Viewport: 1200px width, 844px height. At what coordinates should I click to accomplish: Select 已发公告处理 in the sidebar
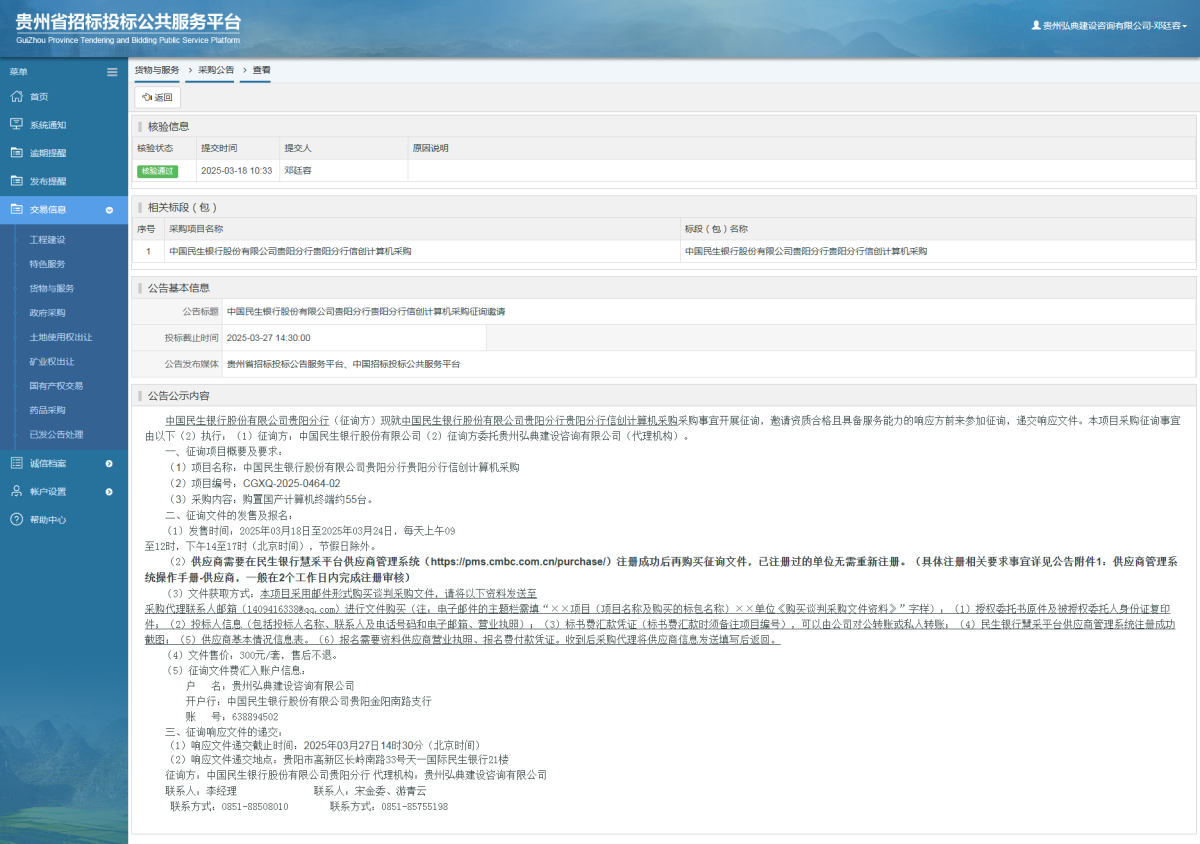pos(56,434)
